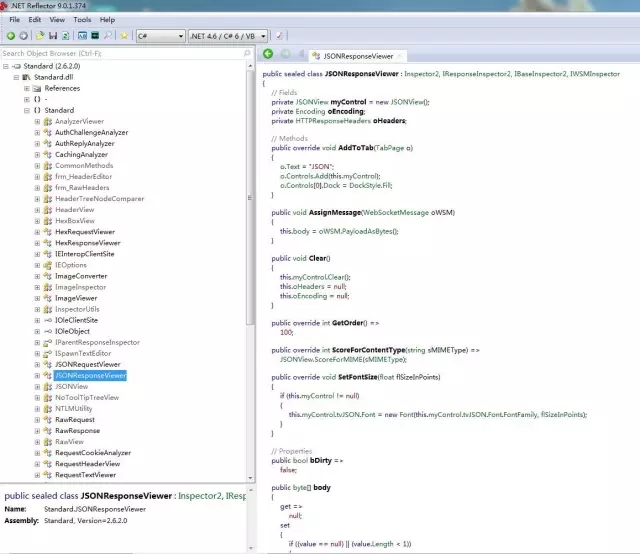Click the interface icon beside IParentResponseInspector
The width and height of the screenshot is (640, 554).
(x=48, y=342)
